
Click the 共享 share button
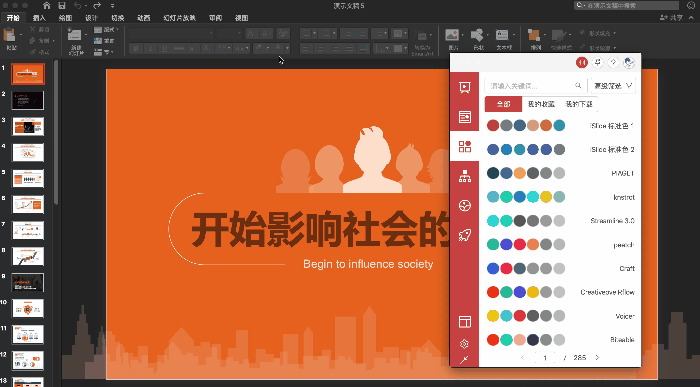671,18
